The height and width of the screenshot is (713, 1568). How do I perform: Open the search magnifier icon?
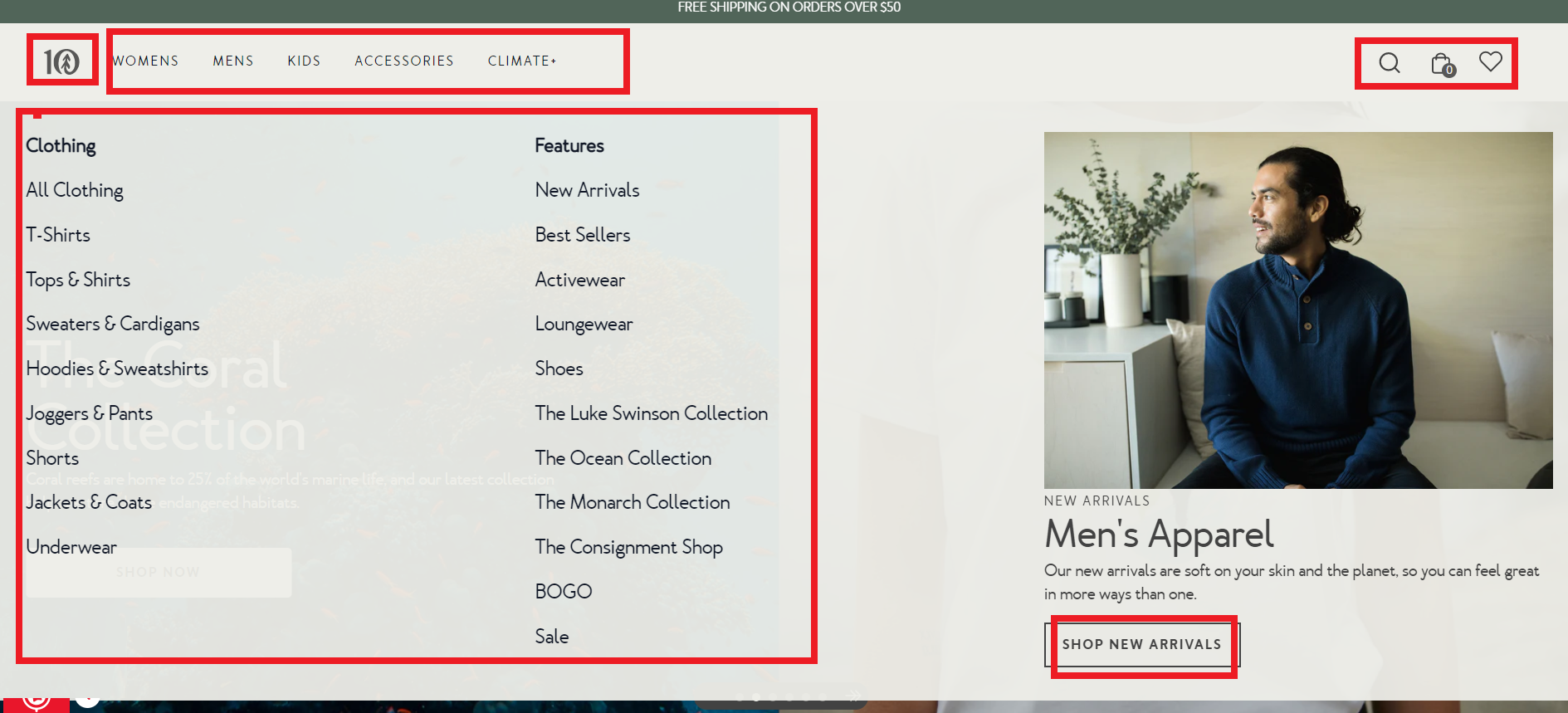[1390, 62]
